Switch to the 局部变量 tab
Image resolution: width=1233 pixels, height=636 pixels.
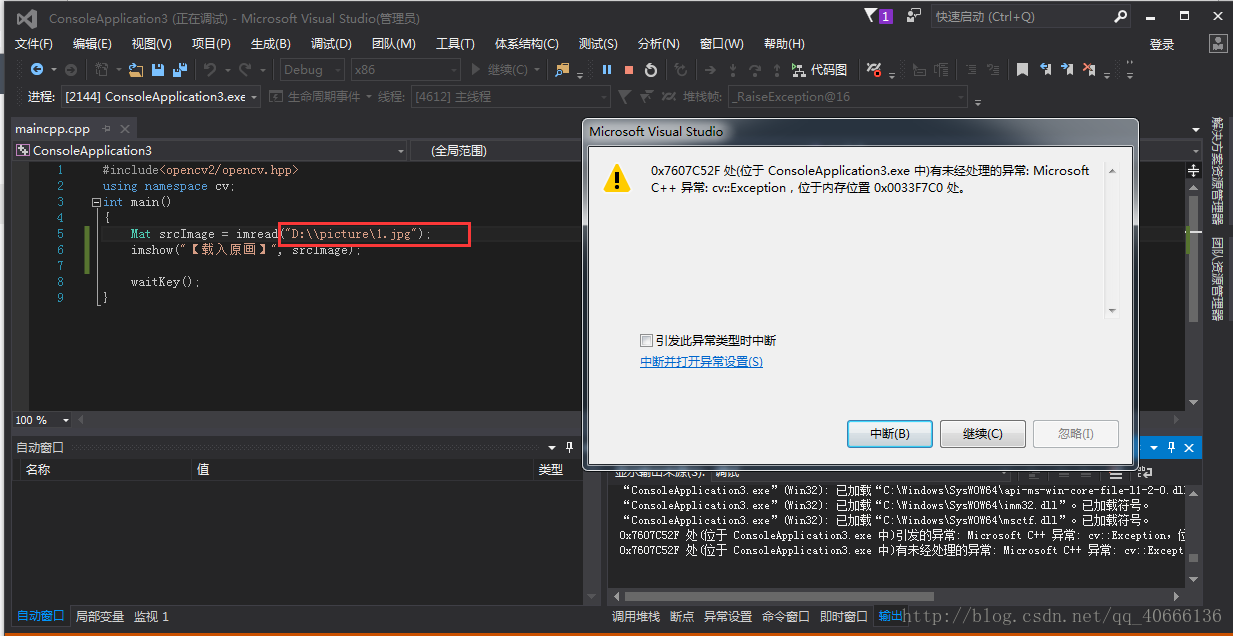click(100, 617)
